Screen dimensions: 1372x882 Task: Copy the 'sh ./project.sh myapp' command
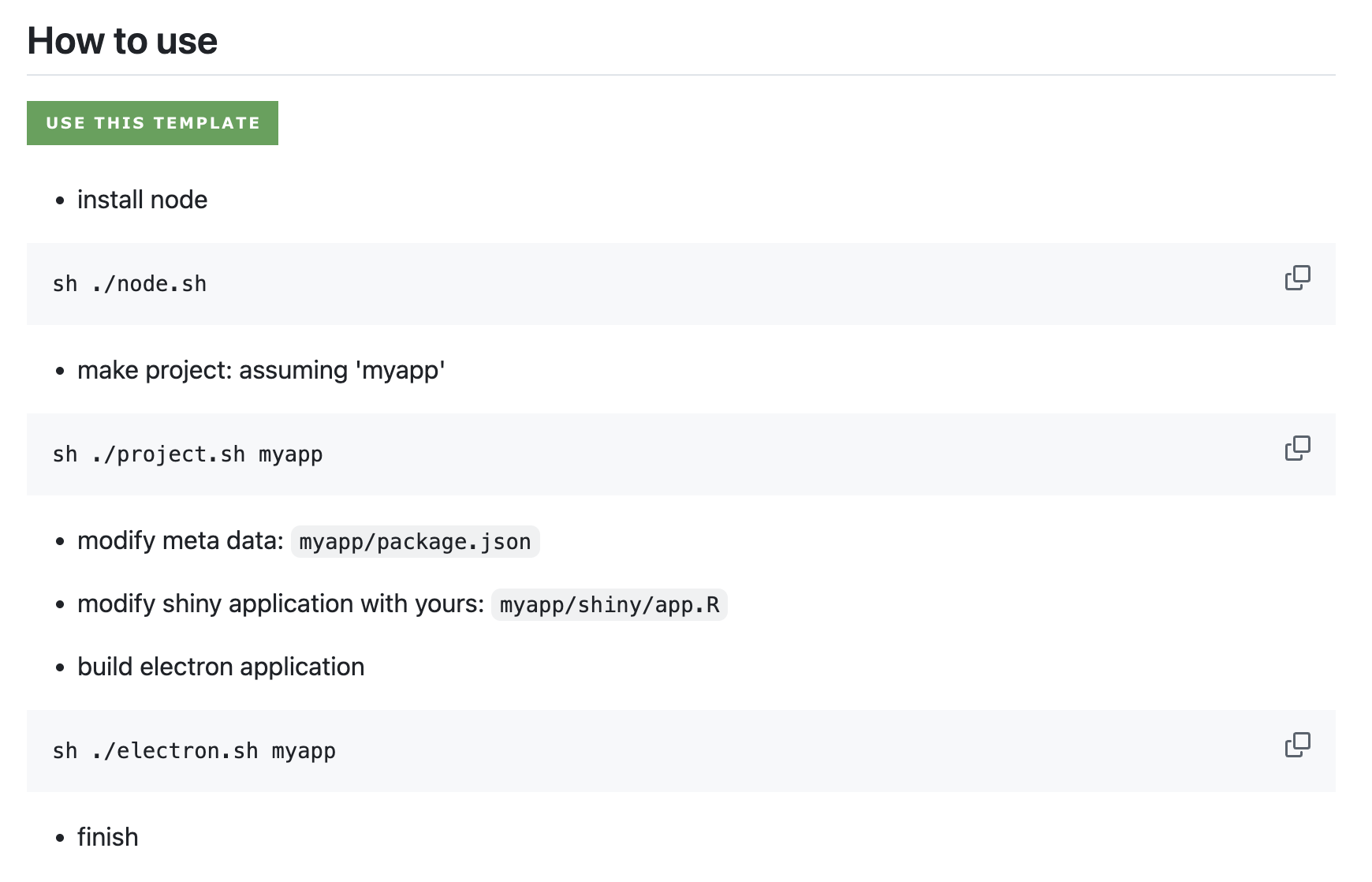1297,448
